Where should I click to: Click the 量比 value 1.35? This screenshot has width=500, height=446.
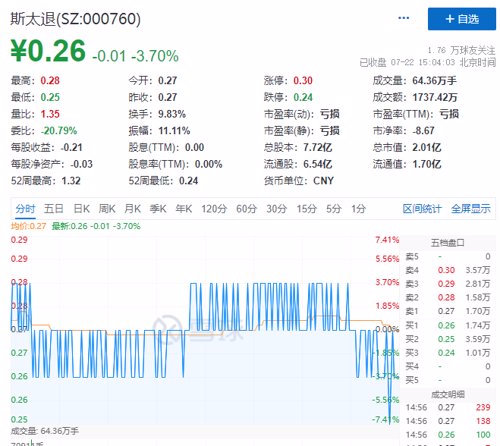click(x=50, y=114)
